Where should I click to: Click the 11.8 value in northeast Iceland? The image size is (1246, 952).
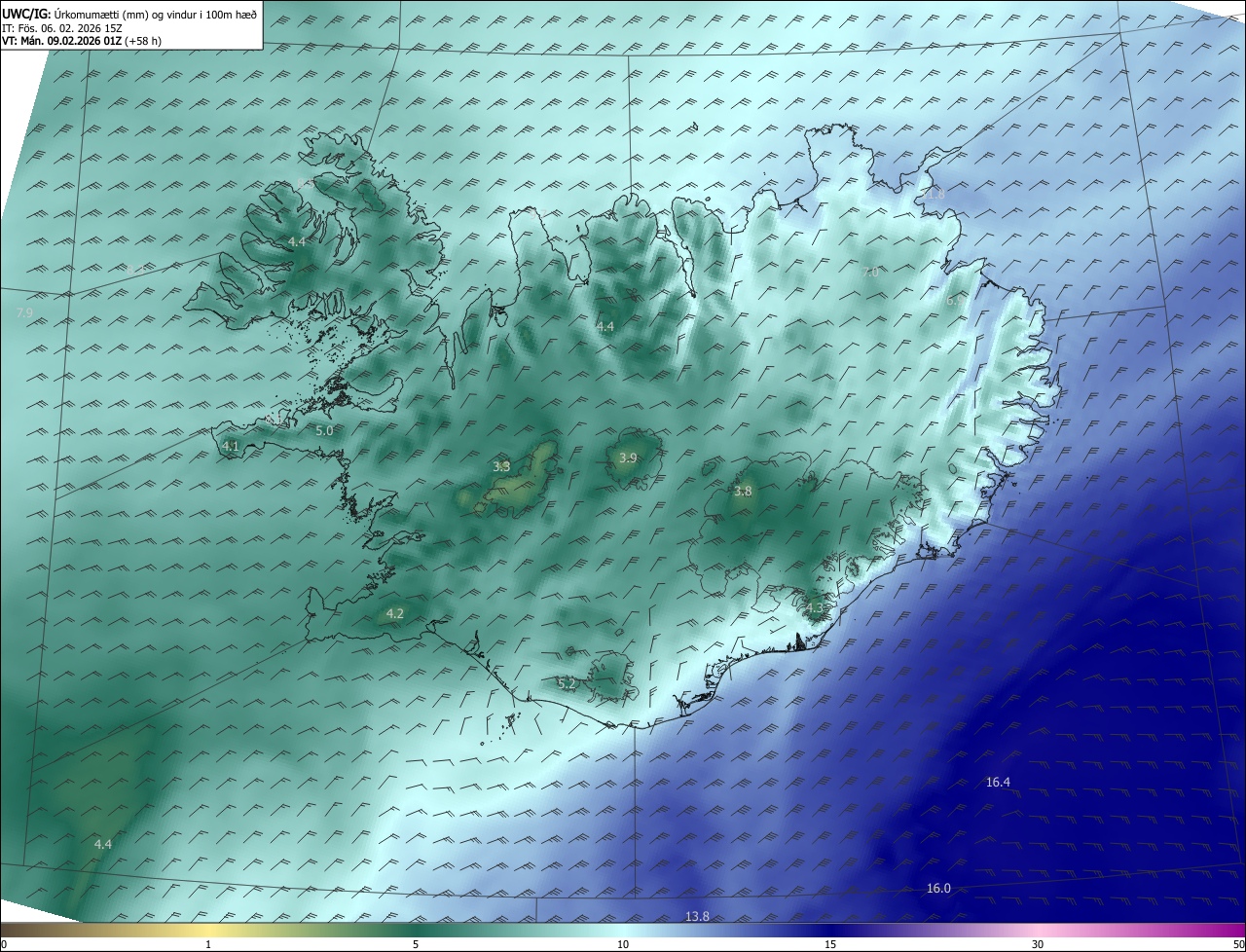pyautogui.click(x=932, y=194)
